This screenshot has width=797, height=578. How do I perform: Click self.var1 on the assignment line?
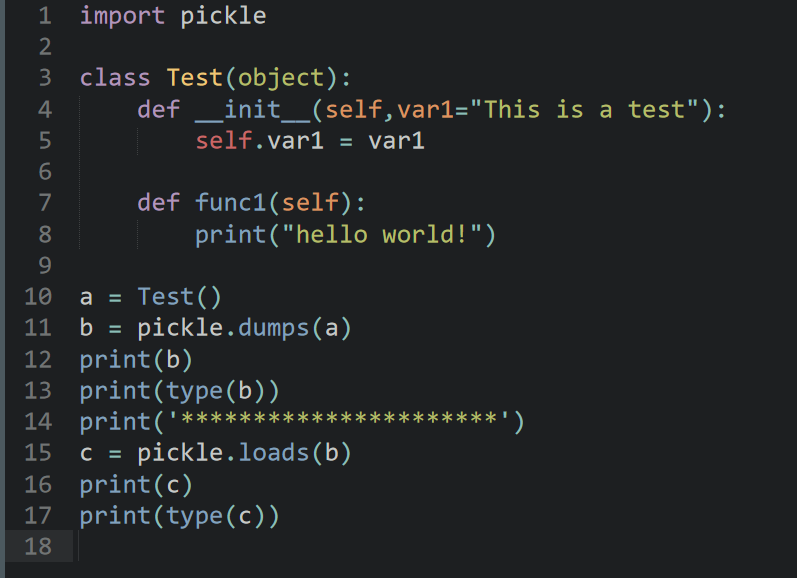[x=259, y=141]
